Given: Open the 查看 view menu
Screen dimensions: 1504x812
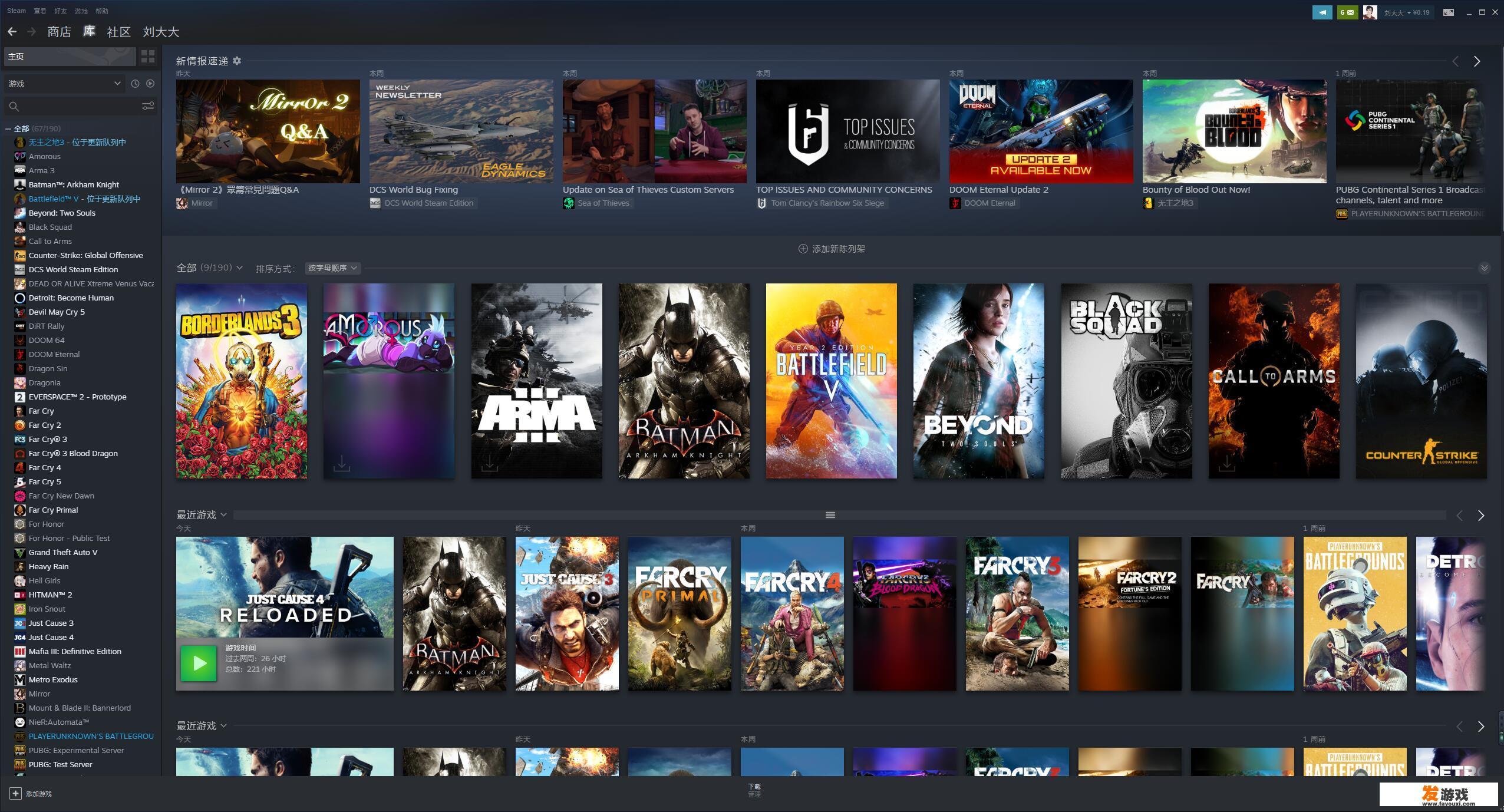Looking at the screenshot, I should [x=40, y=11].
